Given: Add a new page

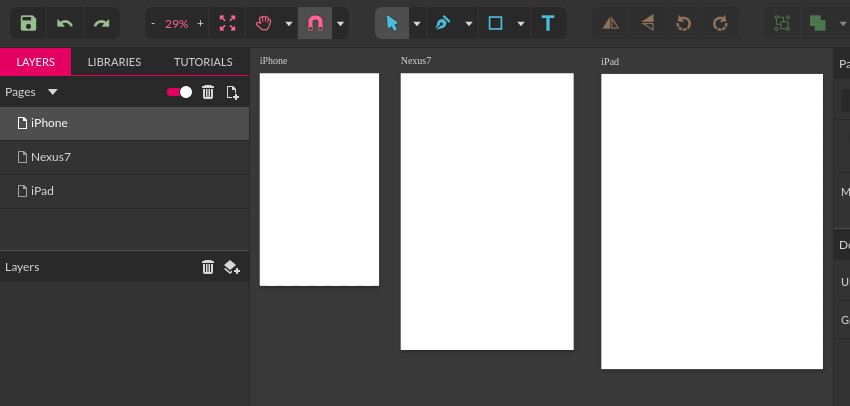Looking at the screenshot, I should [233, 92].
